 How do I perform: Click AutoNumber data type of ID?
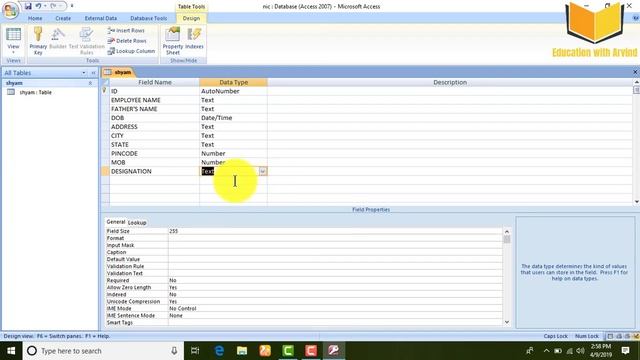pos(233,91)
